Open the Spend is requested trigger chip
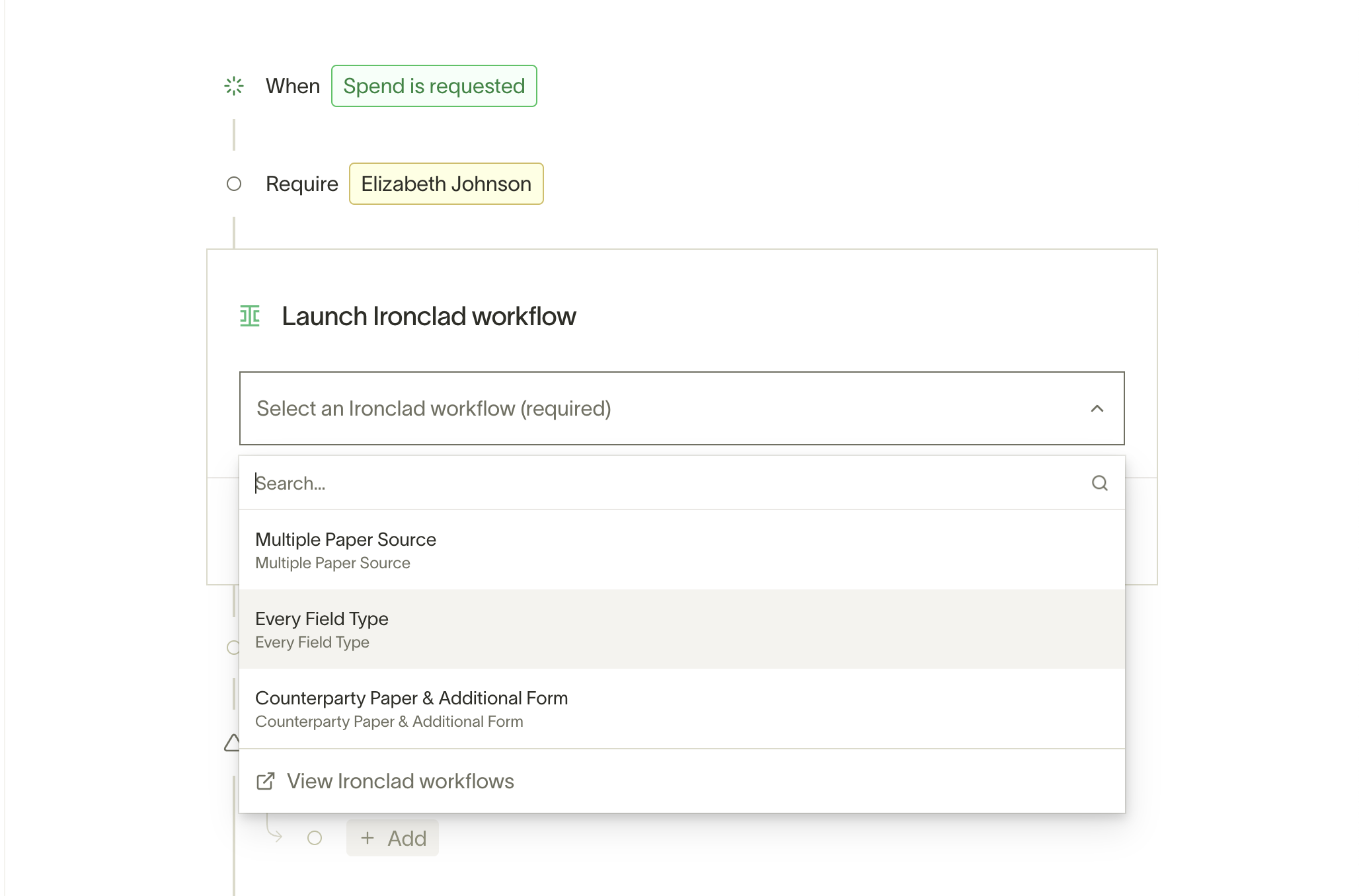 pyautogui.click(x=434, y=86)
